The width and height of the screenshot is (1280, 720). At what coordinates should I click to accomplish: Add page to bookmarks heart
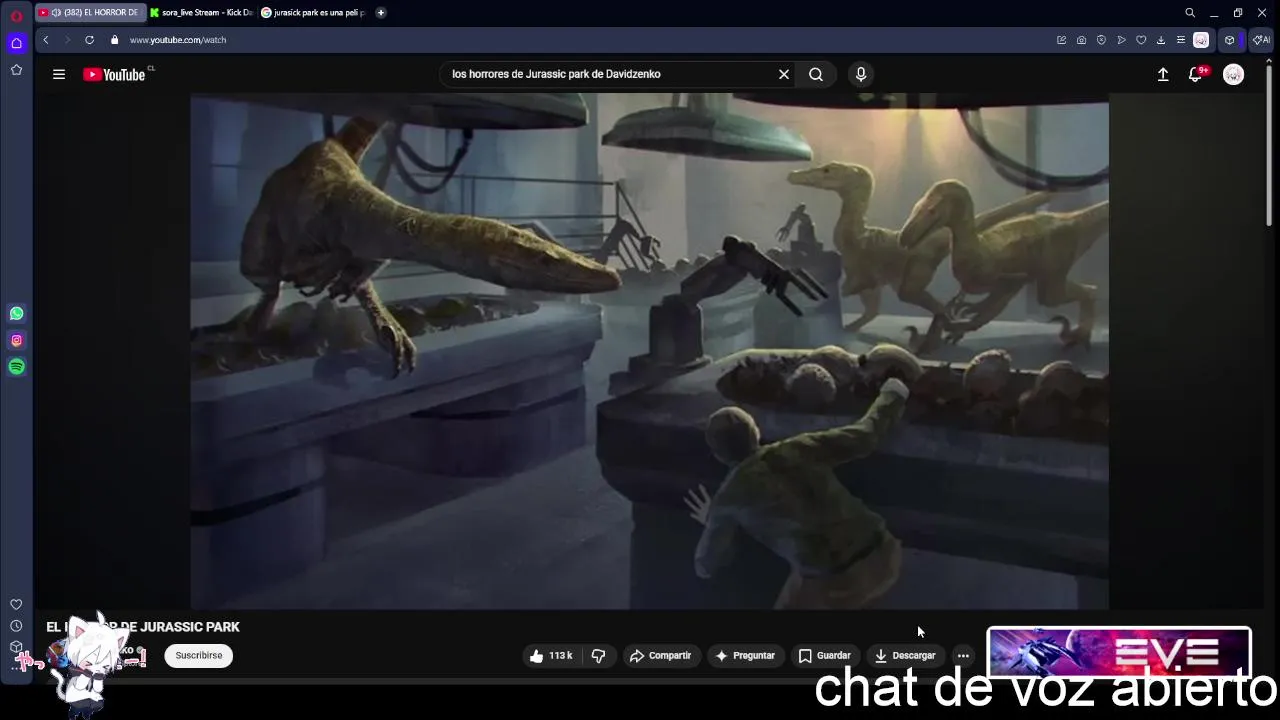(1141, 40)
